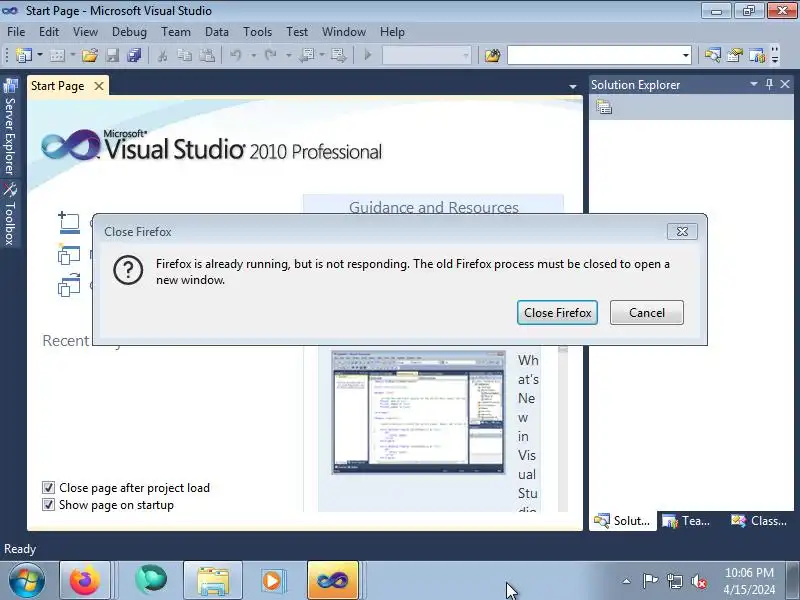Click the Copy toolbar icon
This screenshot has height=600, width=800.
[184, 55]
